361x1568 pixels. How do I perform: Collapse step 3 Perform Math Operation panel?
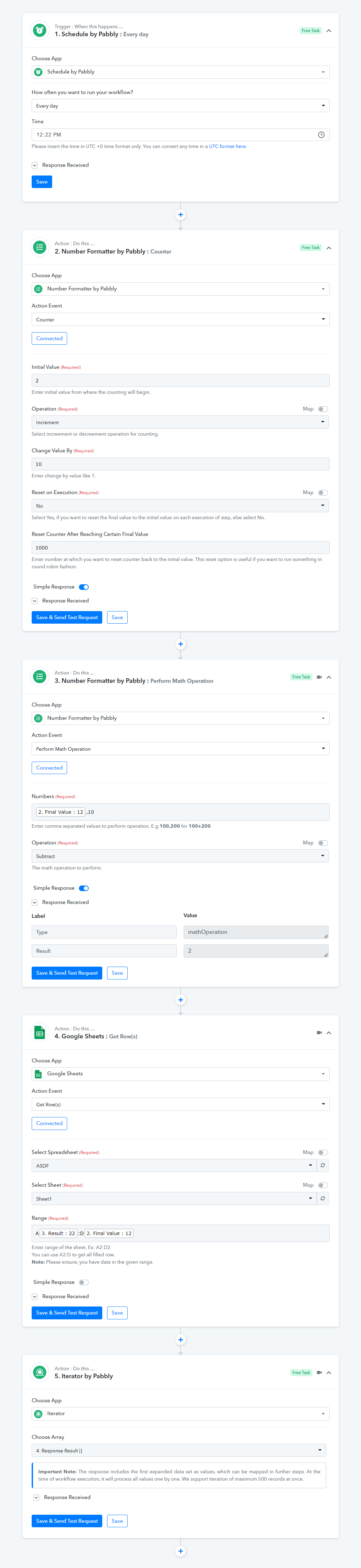coord(329,677)
